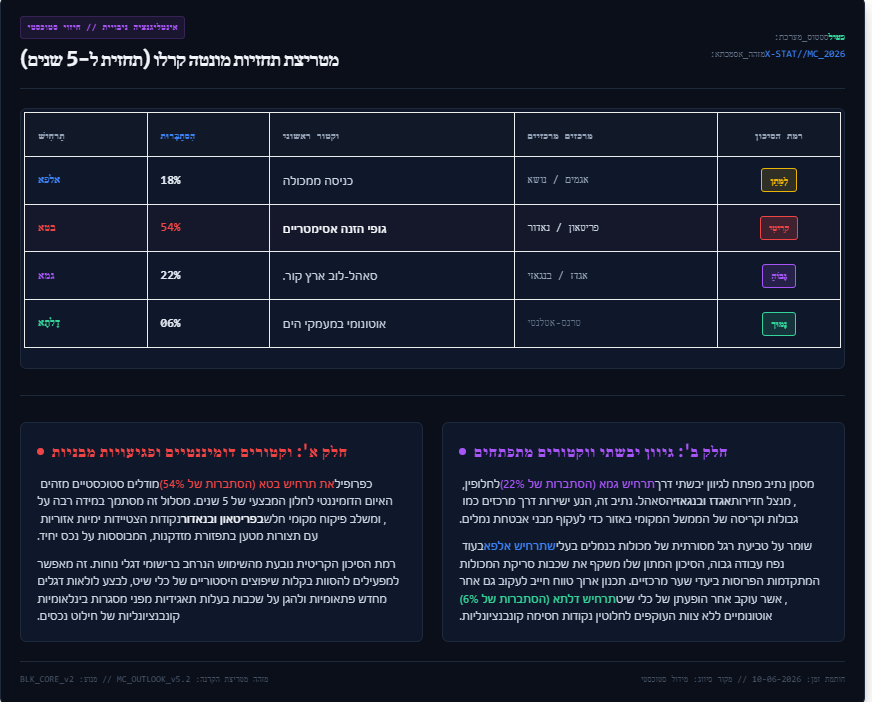Click the red critical risk badge in the בטא row
Viewport: 872px width, 702px height.
pyautogui.click(x=779, y=228)
